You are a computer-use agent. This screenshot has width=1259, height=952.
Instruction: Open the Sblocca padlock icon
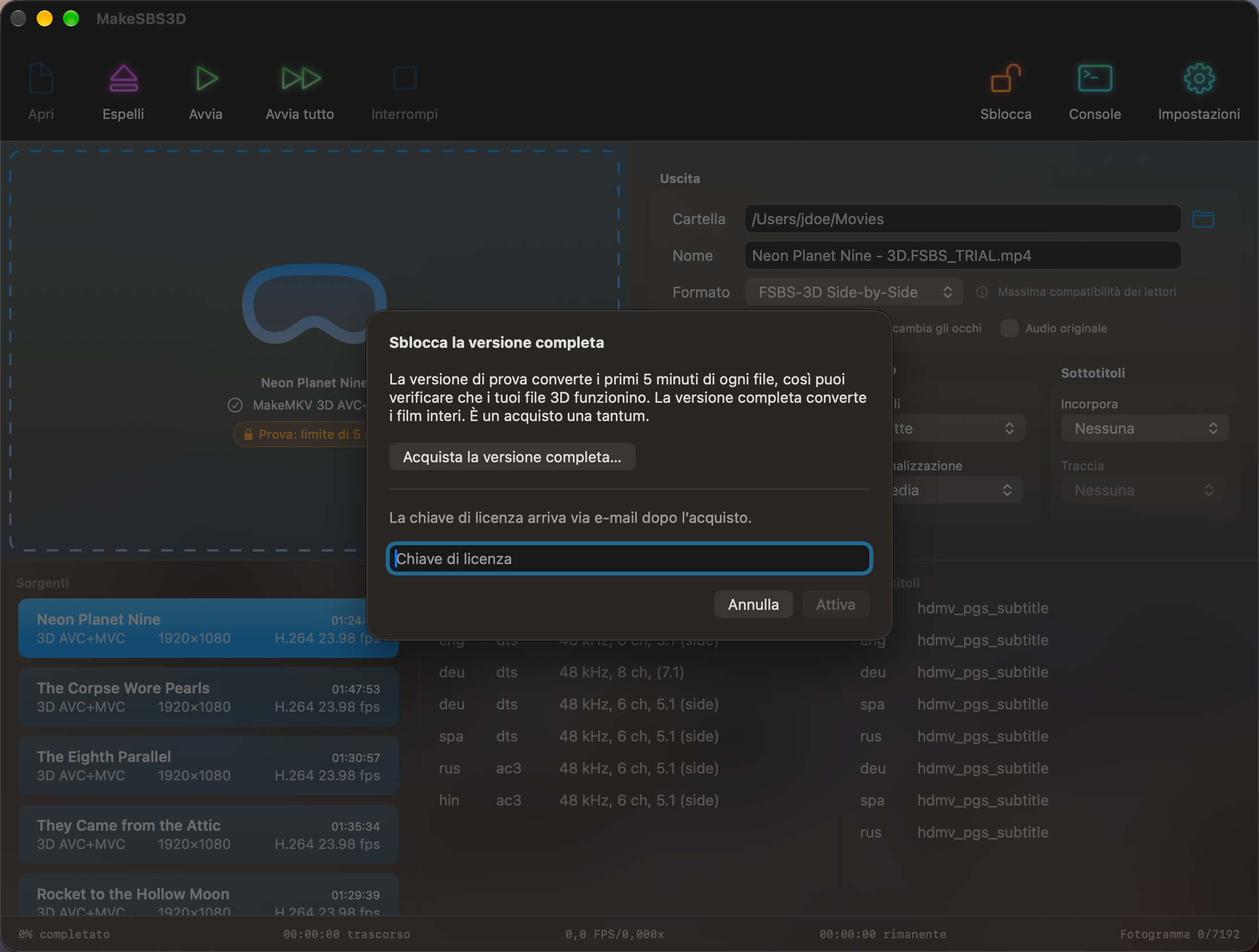click(x=1006, y=78)
